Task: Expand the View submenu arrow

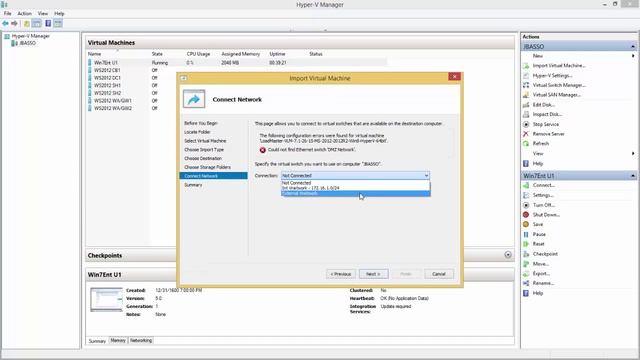Action: pyautogui.click(x=633, y=153)
